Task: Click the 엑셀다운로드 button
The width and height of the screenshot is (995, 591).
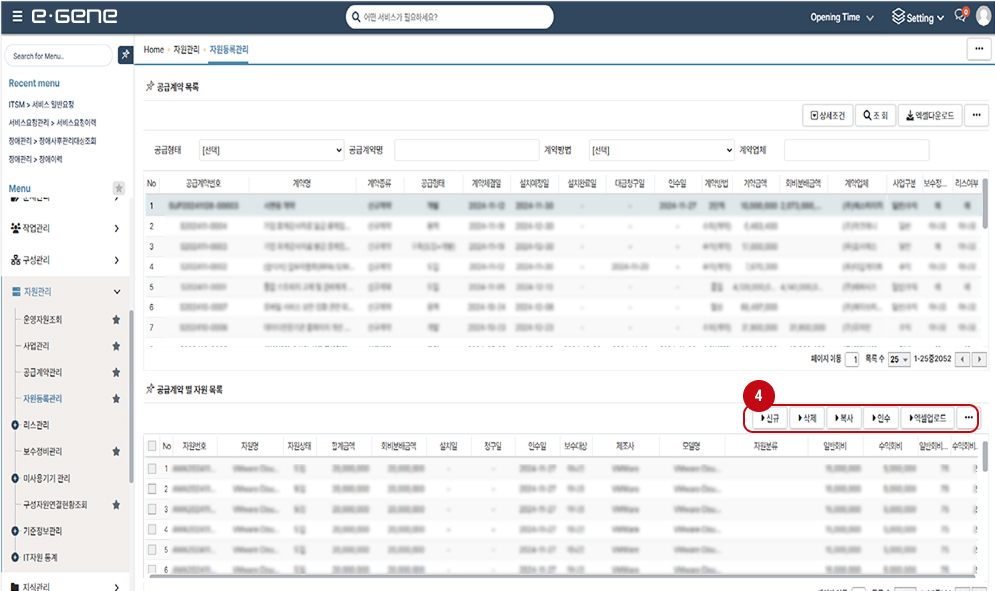Action: click(929, 115)
